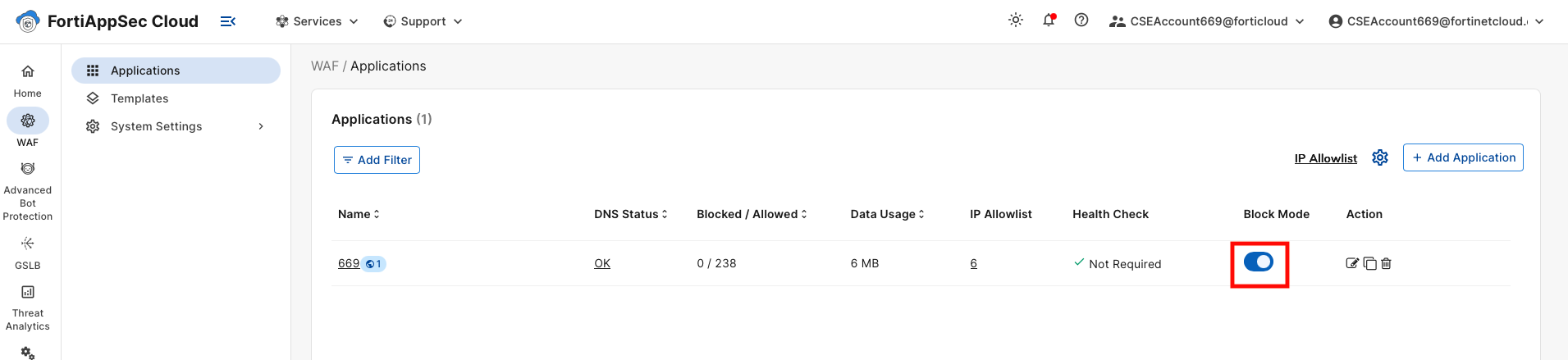Open the gear settings next to IP Allowlist
The width and height of the screenshot is (1568, 360).
click(1380, 157)
